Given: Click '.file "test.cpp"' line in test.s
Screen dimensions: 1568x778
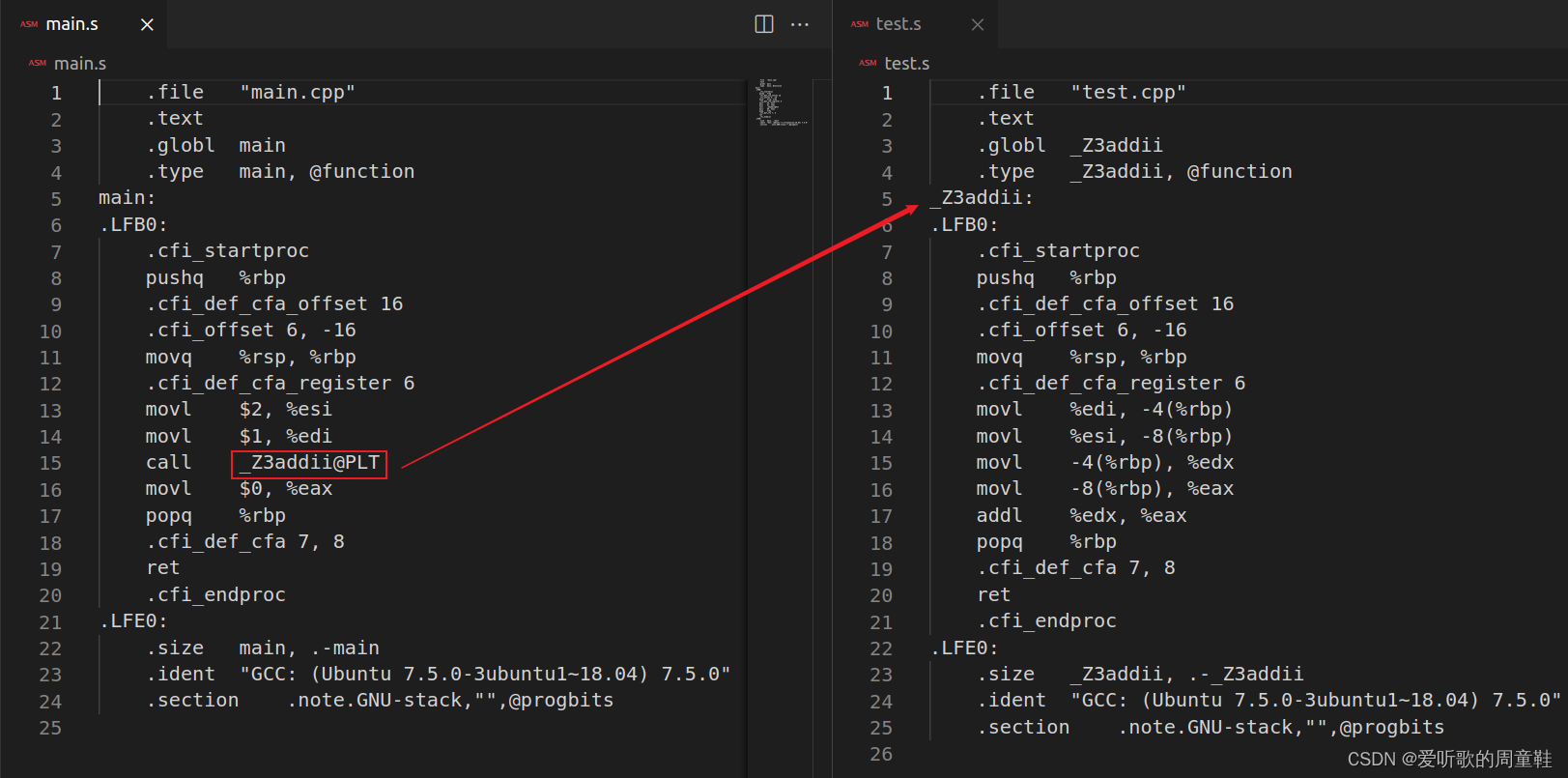Looking at the screenshot, I should 1082,92.
